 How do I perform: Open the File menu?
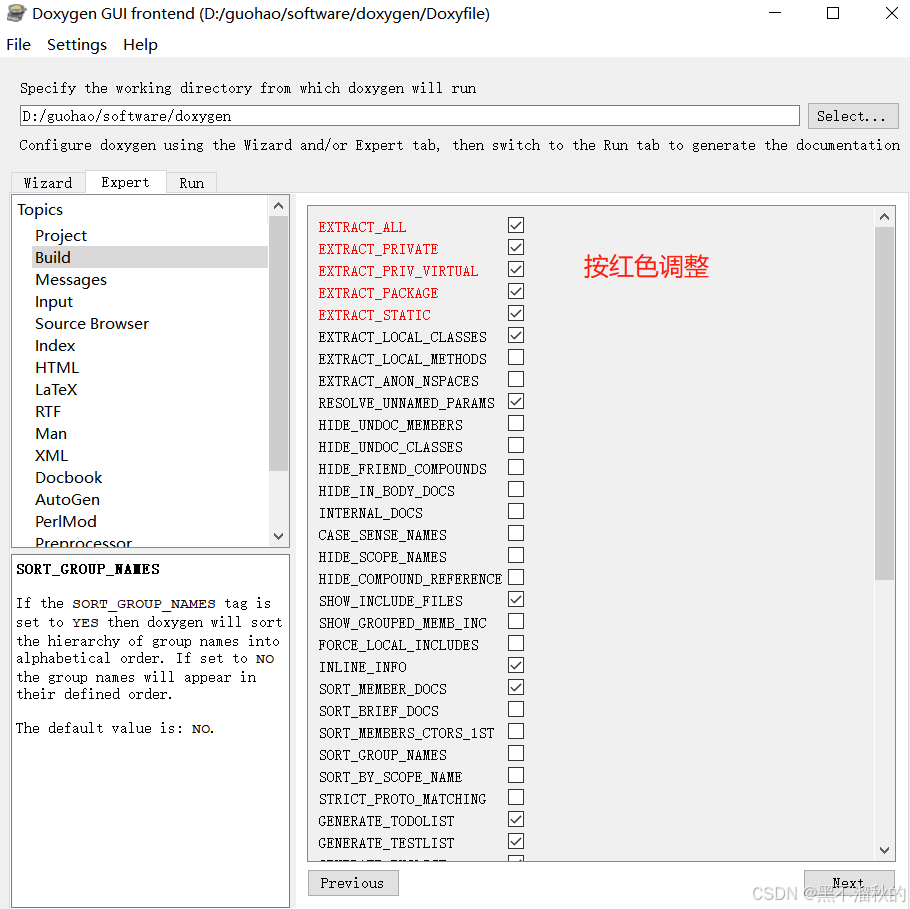(19, 45)
